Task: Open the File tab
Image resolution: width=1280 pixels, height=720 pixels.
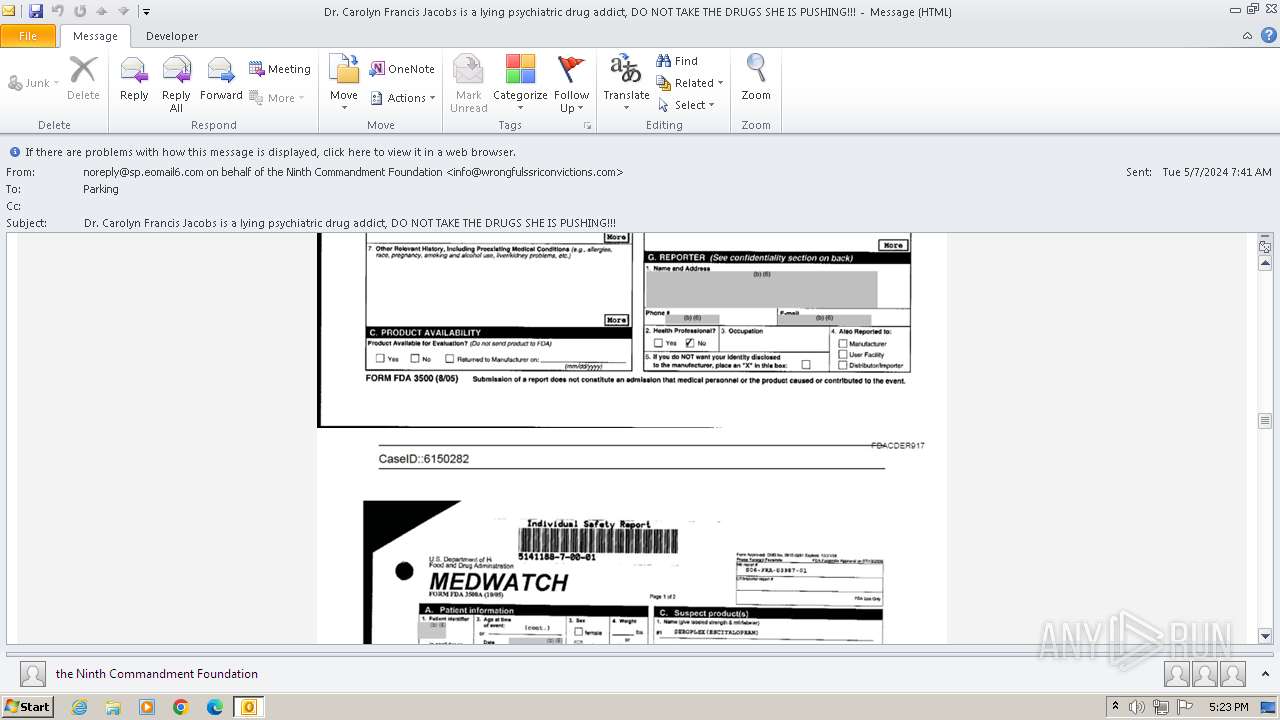Action: [28, 36]
